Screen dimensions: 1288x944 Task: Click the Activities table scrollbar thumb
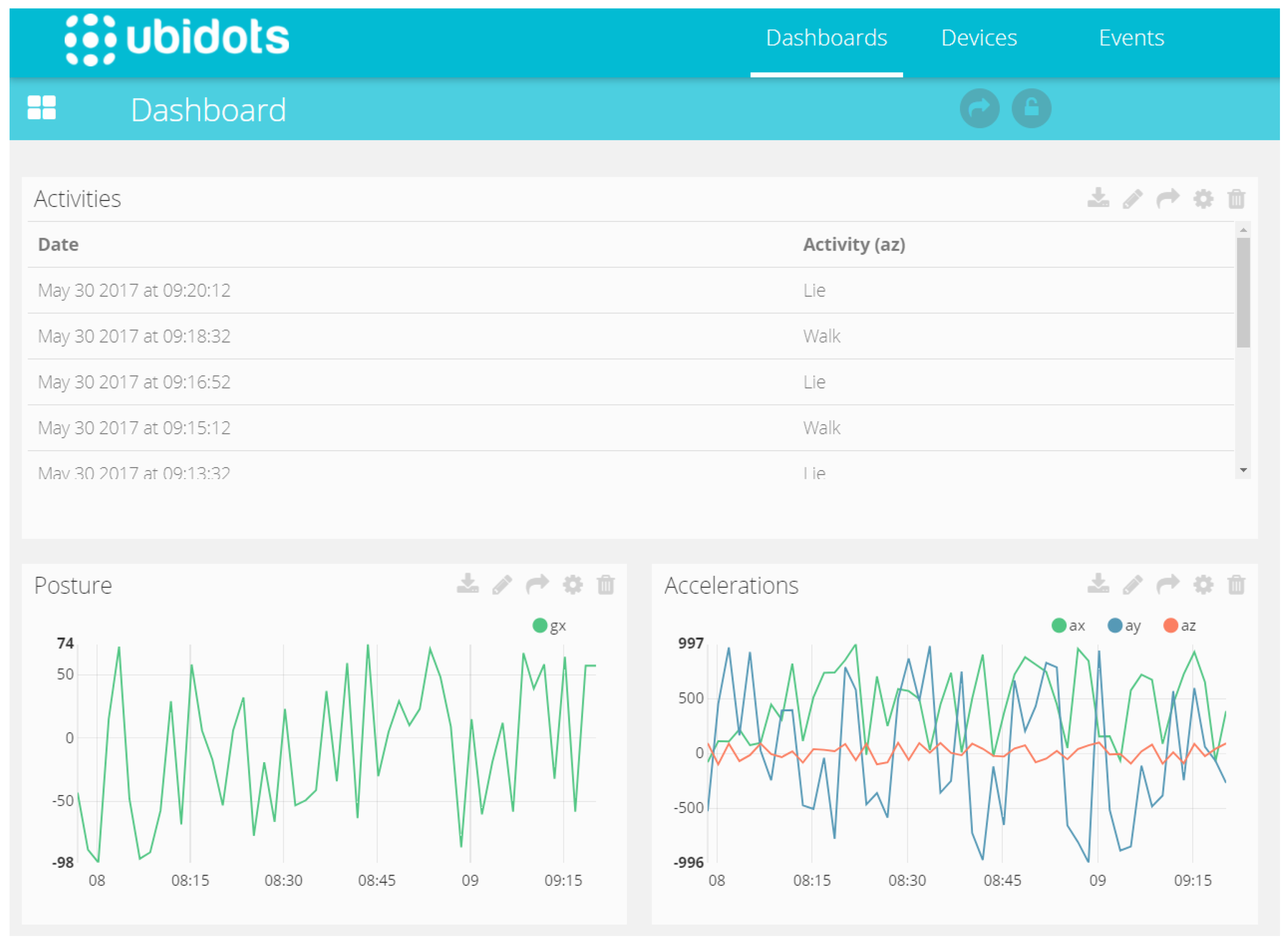1243,292
